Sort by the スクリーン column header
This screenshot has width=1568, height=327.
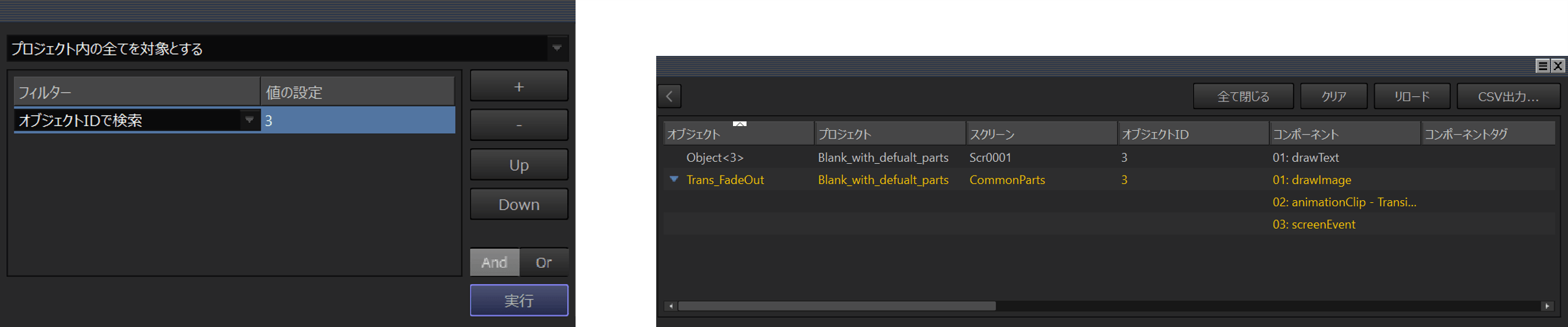[1041, 134]
